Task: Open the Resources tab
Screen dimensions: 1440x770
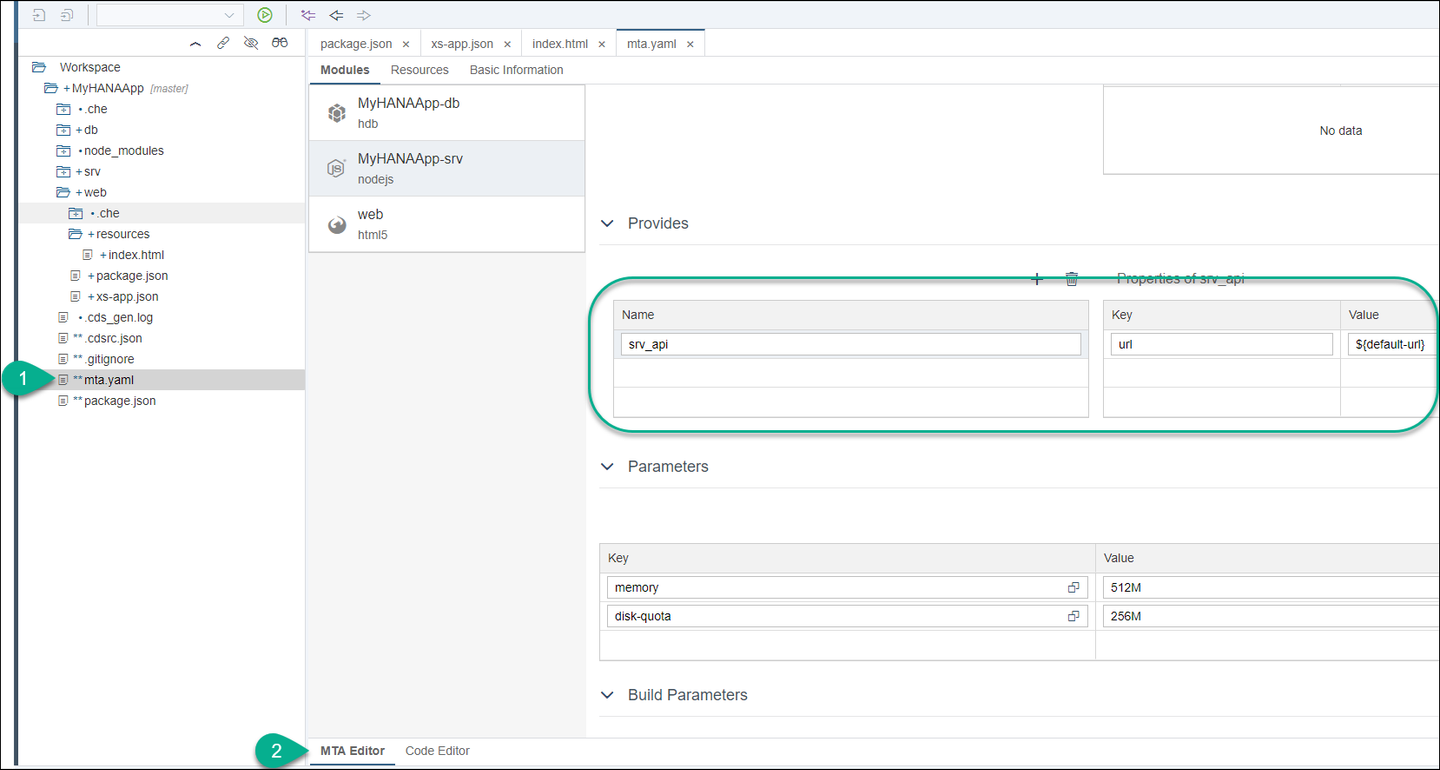Action: coord(420,70)
